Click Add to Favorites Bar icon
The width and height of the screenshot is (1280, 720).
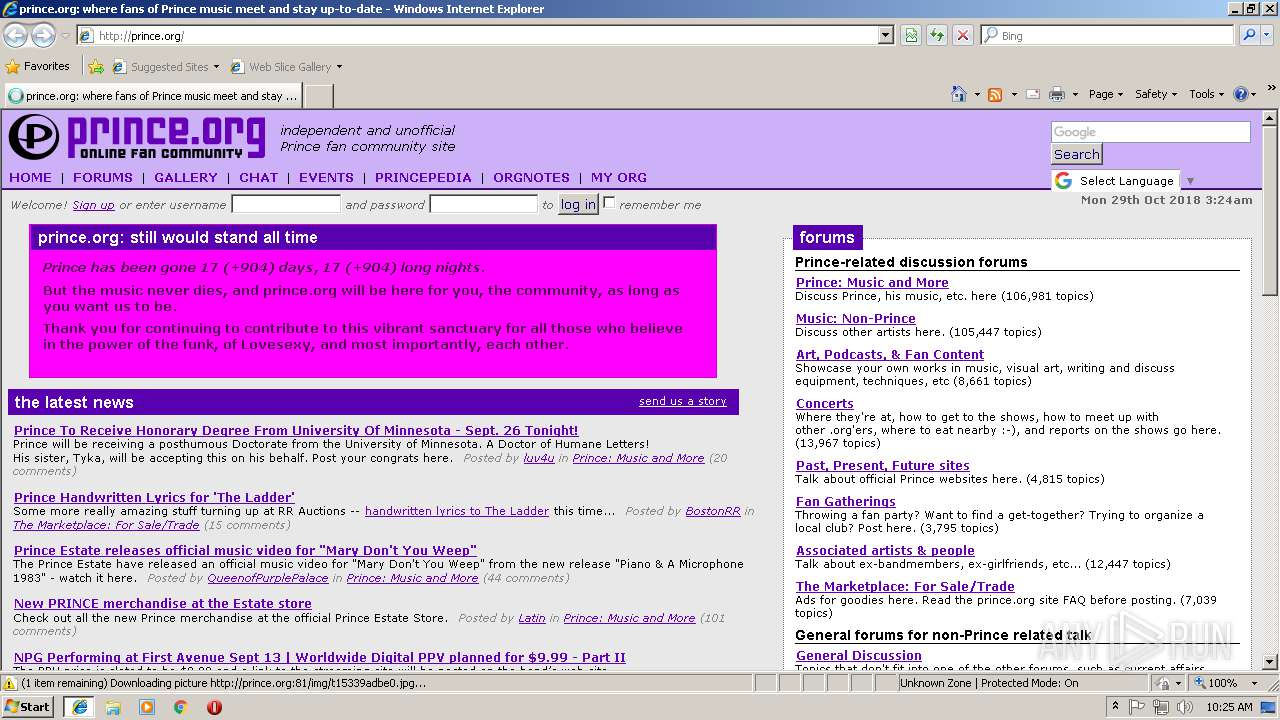click(96, 67)
